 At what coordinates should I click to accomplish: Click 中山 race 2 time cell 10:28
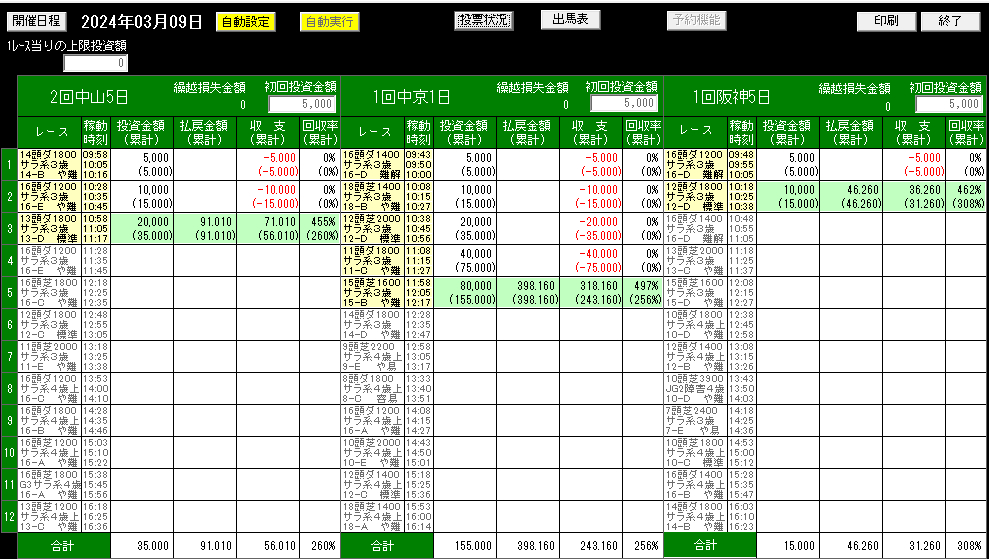pos(96,197)
